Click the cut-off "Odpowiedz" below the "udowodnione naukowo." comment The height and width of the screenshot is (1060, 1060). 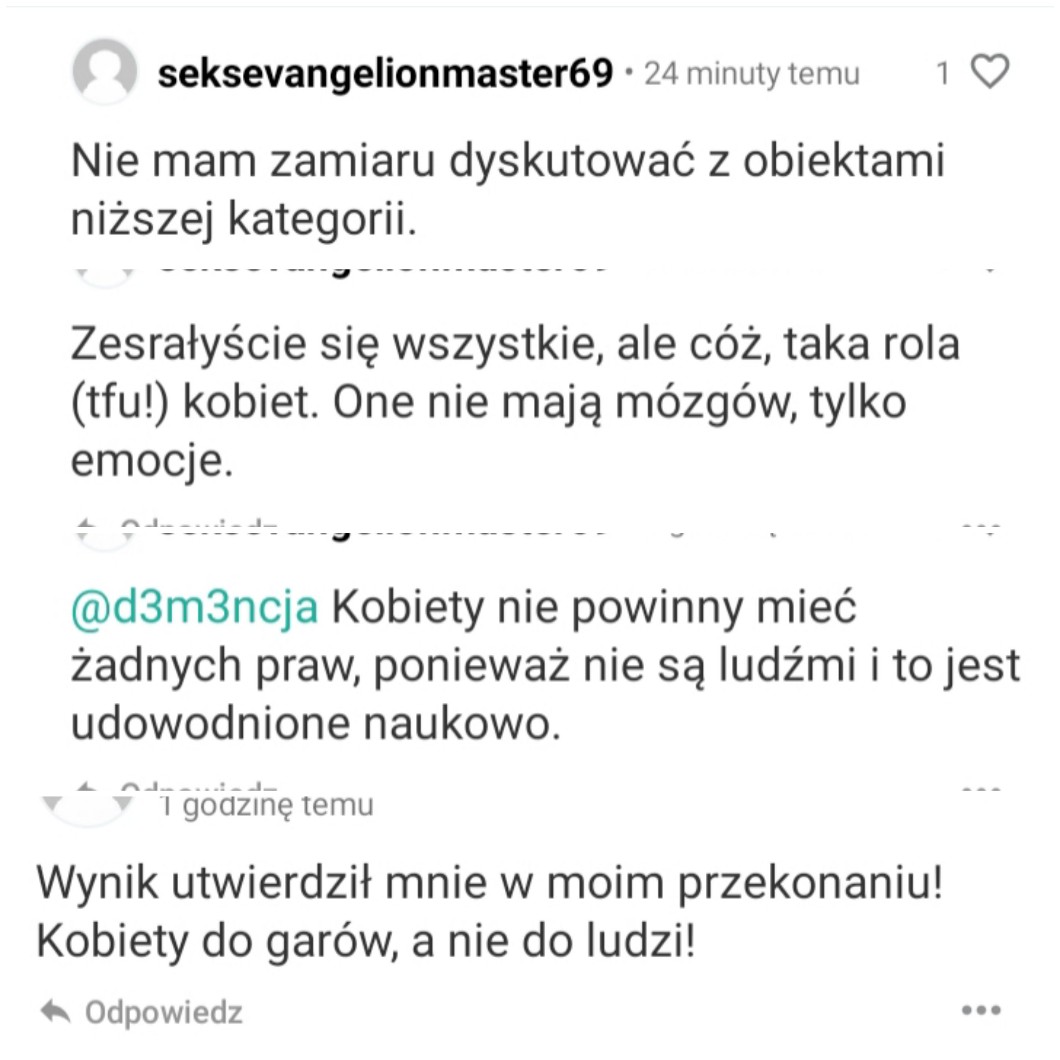click(x=200, y=789)
